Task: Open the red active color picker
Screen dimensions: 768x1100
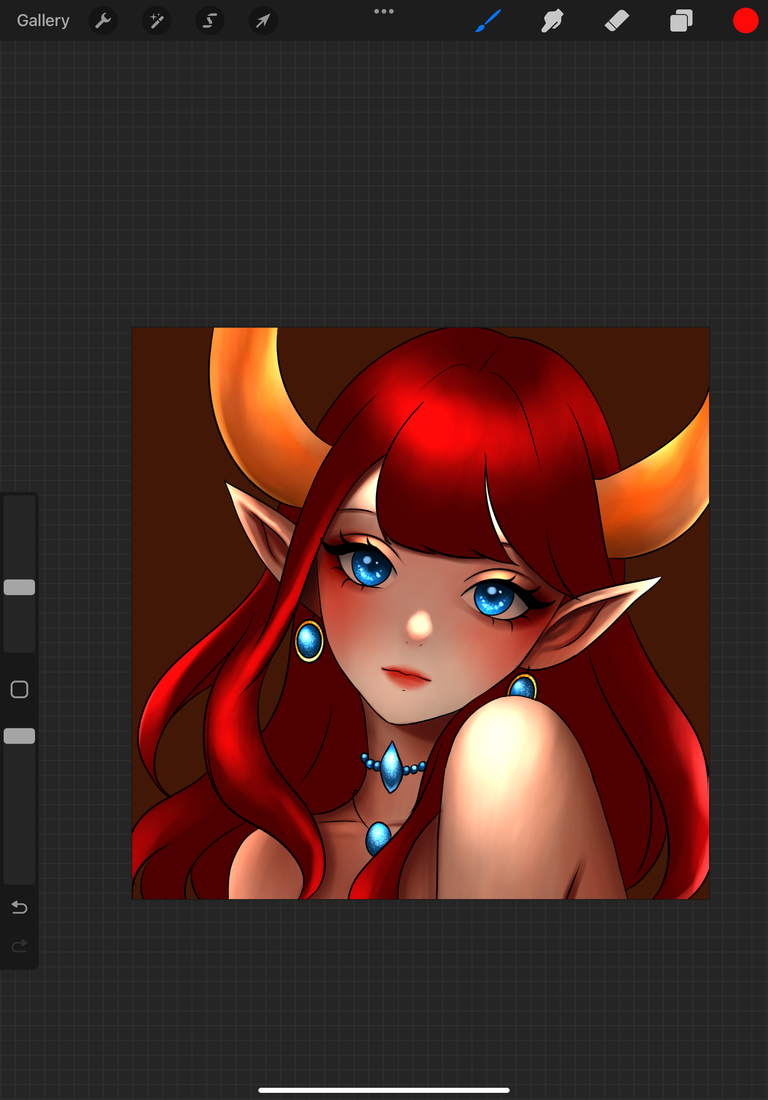Action: tap(746, 20)
